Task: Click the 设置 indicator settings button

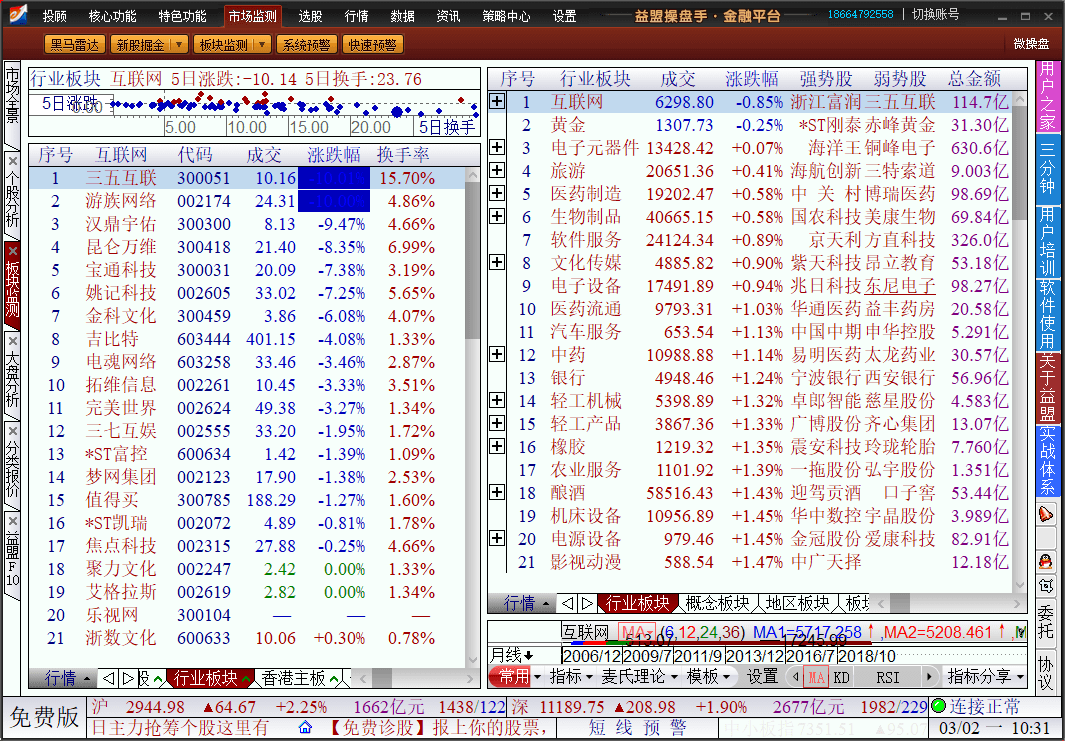Action: (762, 676)
